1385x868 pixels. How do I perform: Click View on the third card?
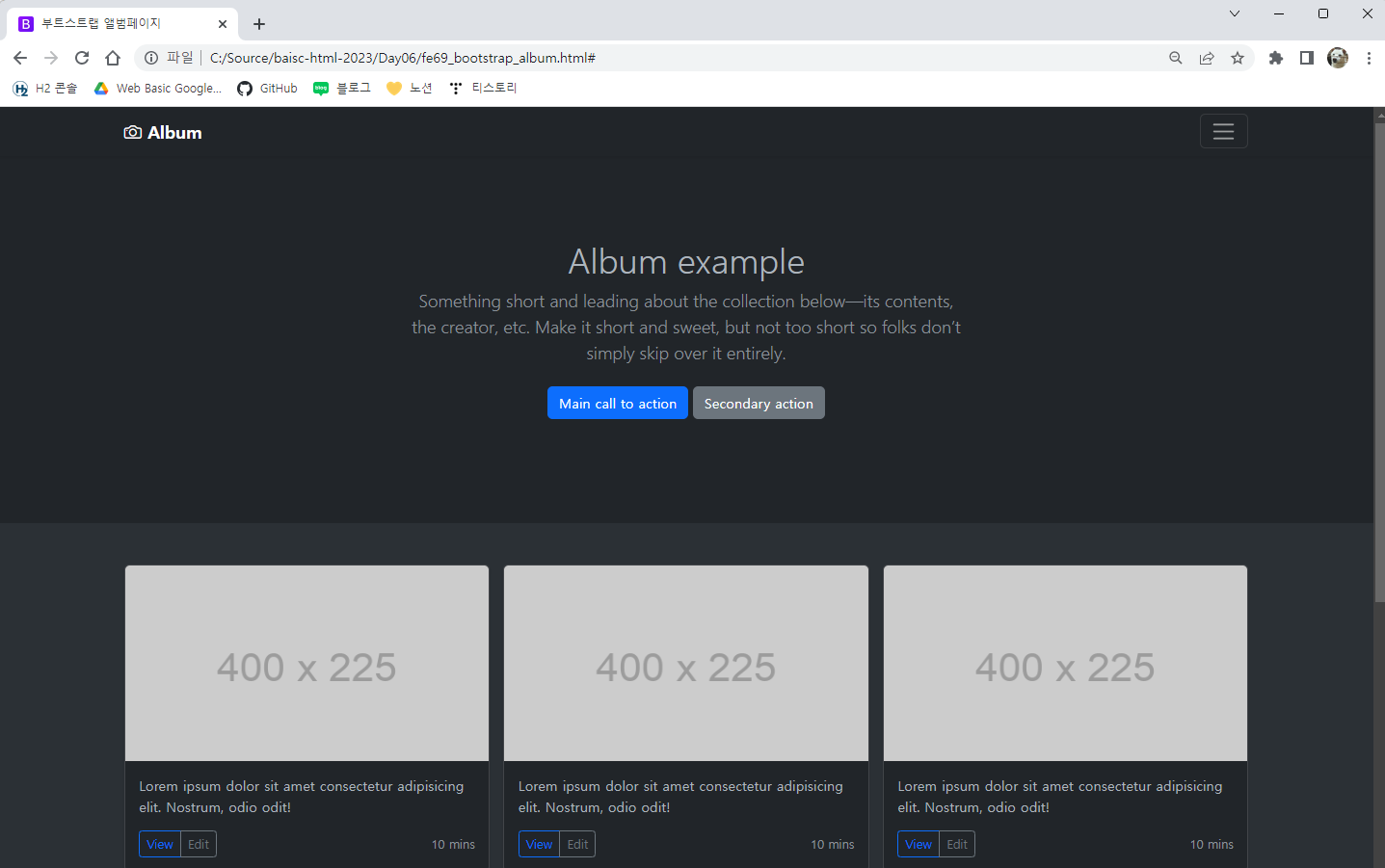tap(919, 844)
